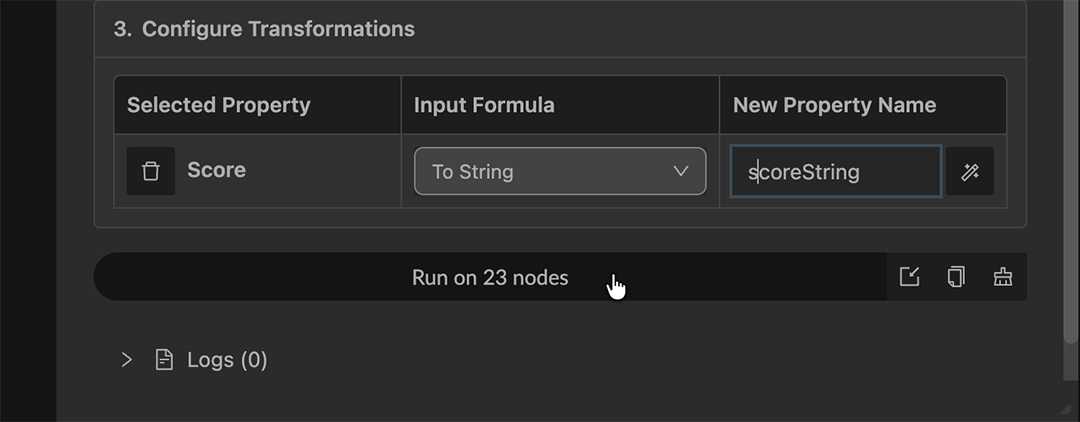Delete the Score transformation row
This screenshot has height=422, width=1080.
point(151,171)
